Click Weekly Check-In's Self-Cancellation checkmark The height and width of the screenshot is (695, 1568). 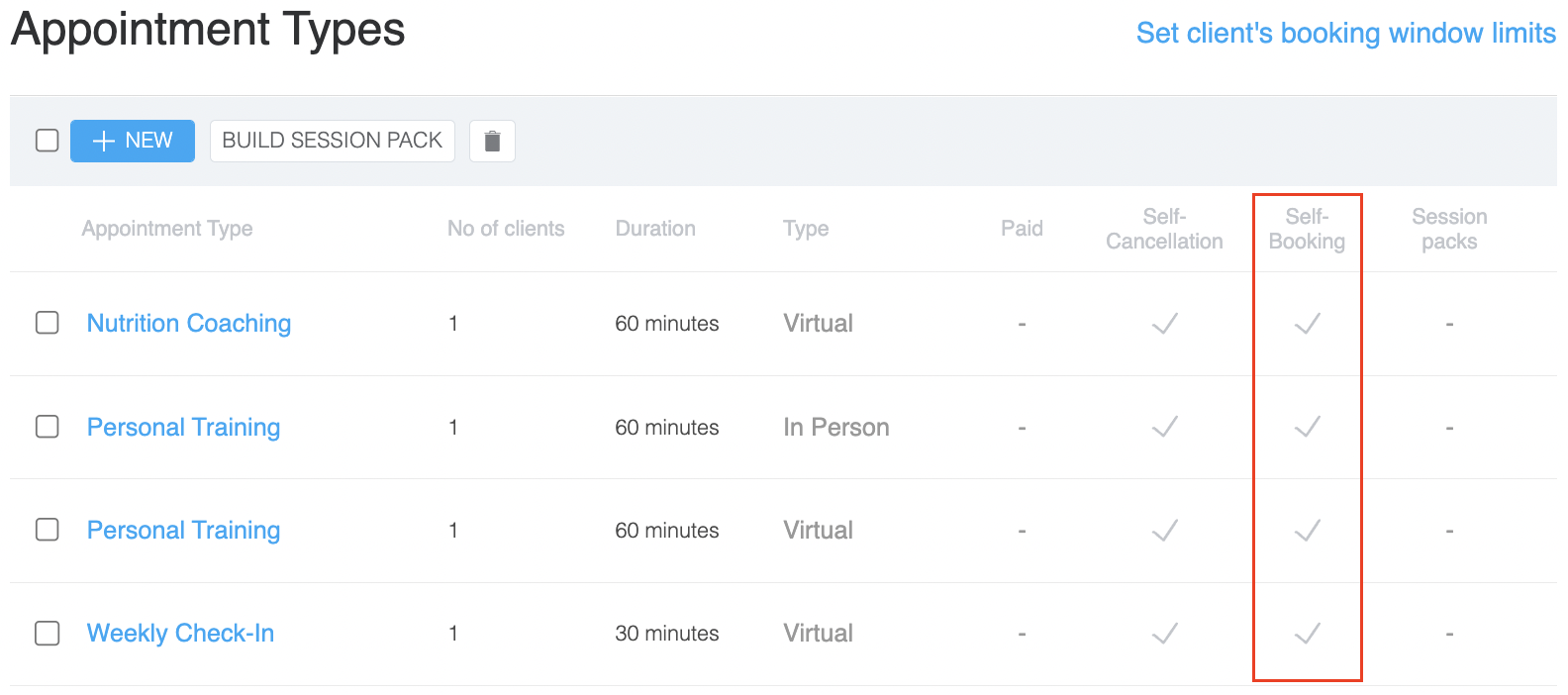(x=1164, y=634)
